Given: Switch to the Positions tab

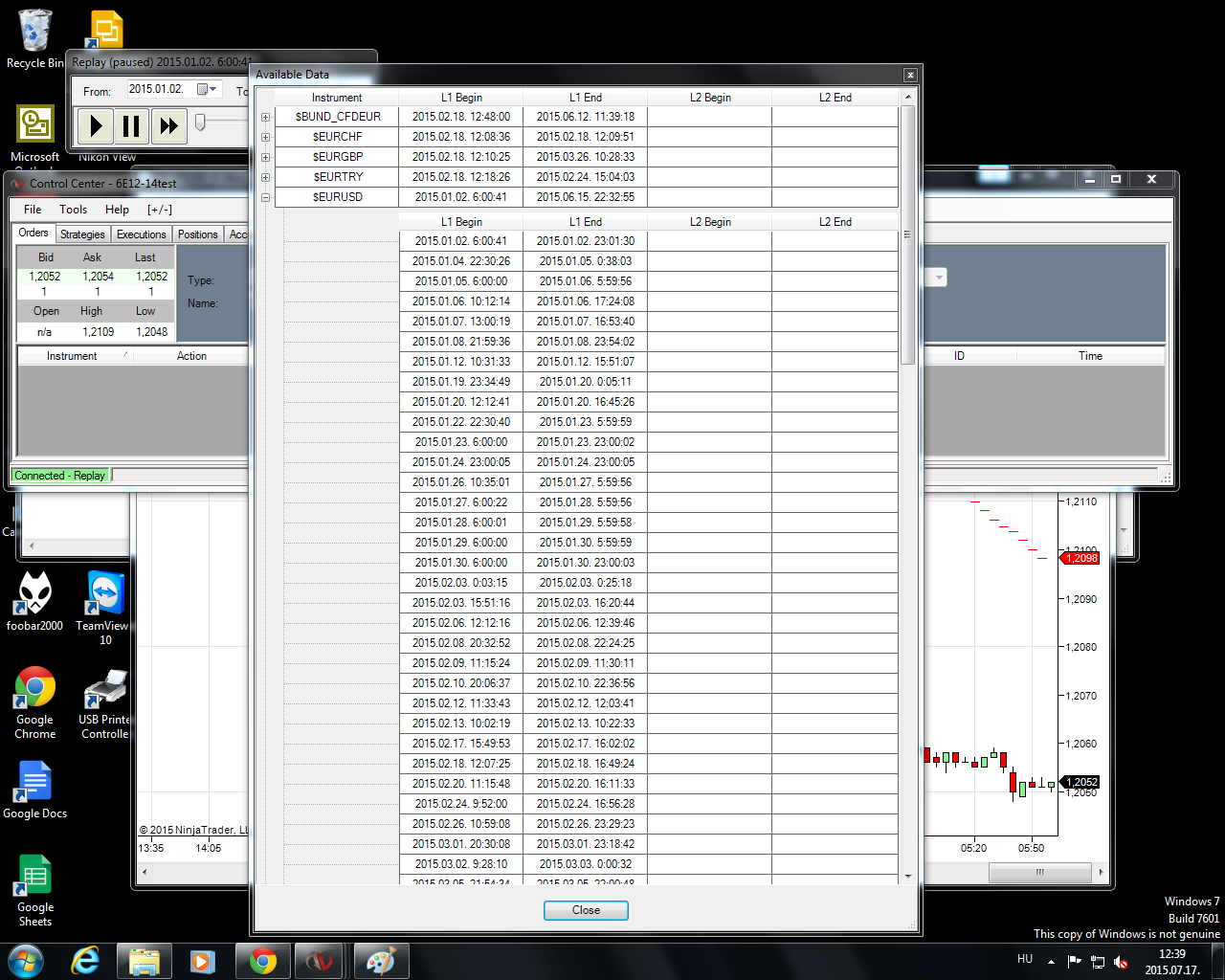Looking at the screenshot, I should coord(198,234).
